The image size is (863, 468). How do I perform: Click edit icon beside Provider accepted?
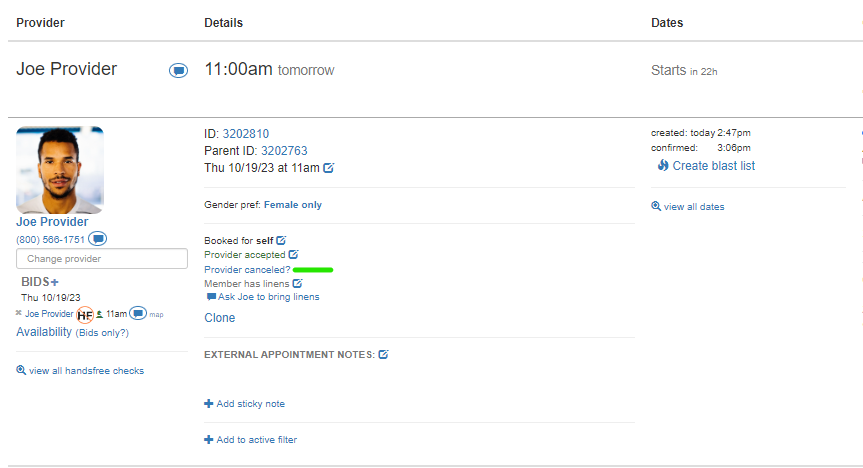[293, 255]
